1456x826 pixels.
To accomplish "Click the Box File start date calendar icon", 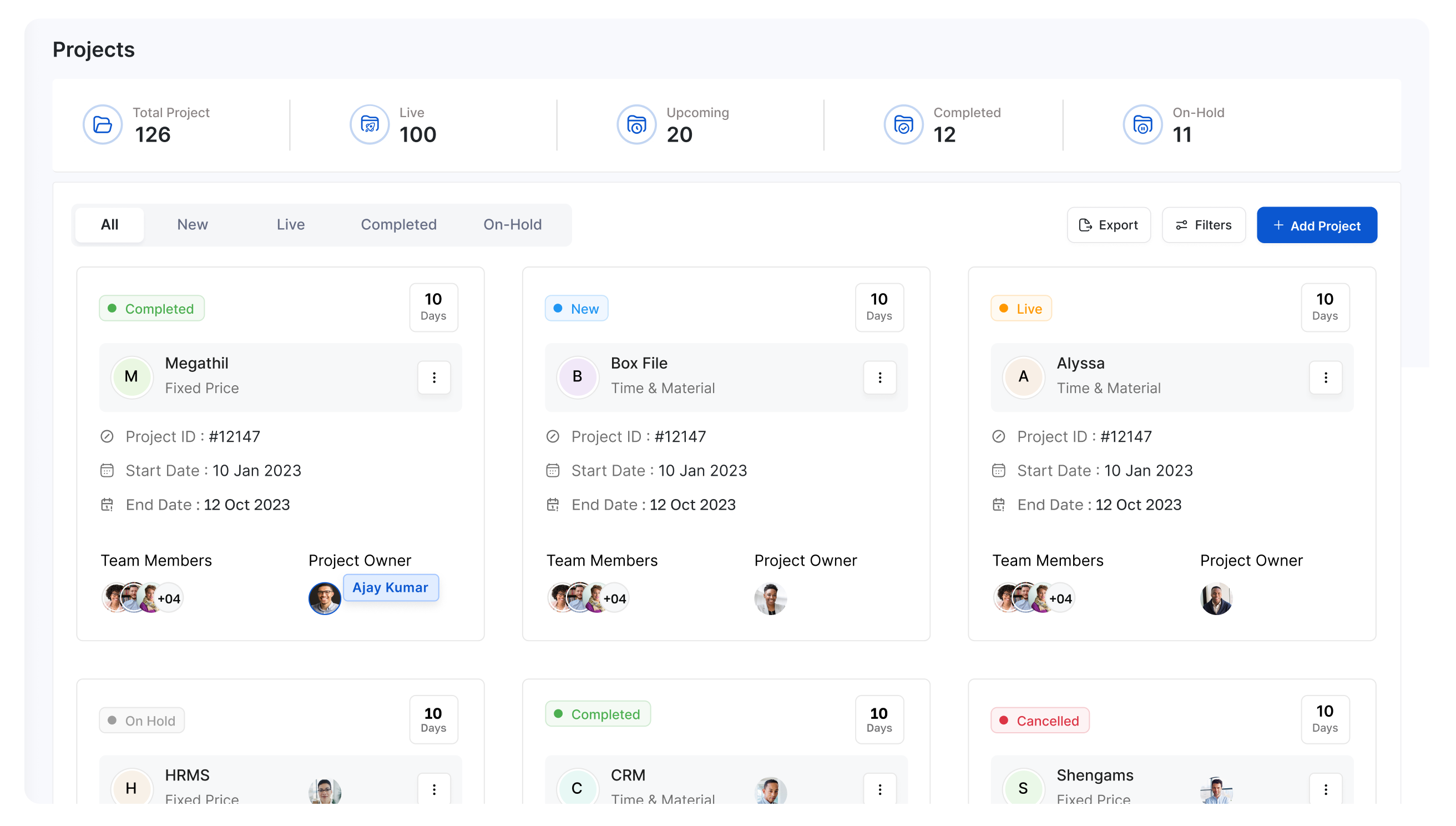I will [553, 470].
